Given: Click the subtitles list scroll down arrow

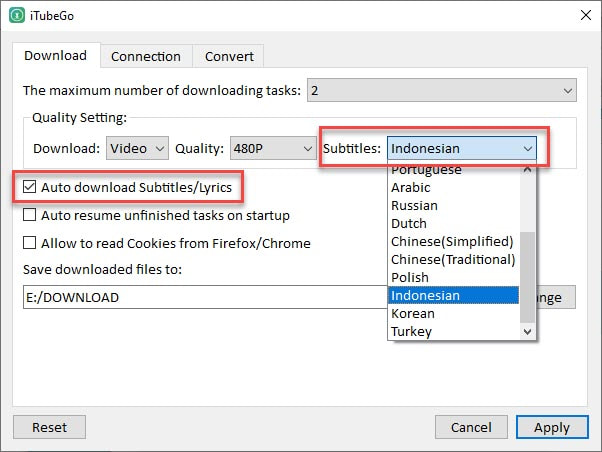Looking at the screenshot, I should [528, 331].
